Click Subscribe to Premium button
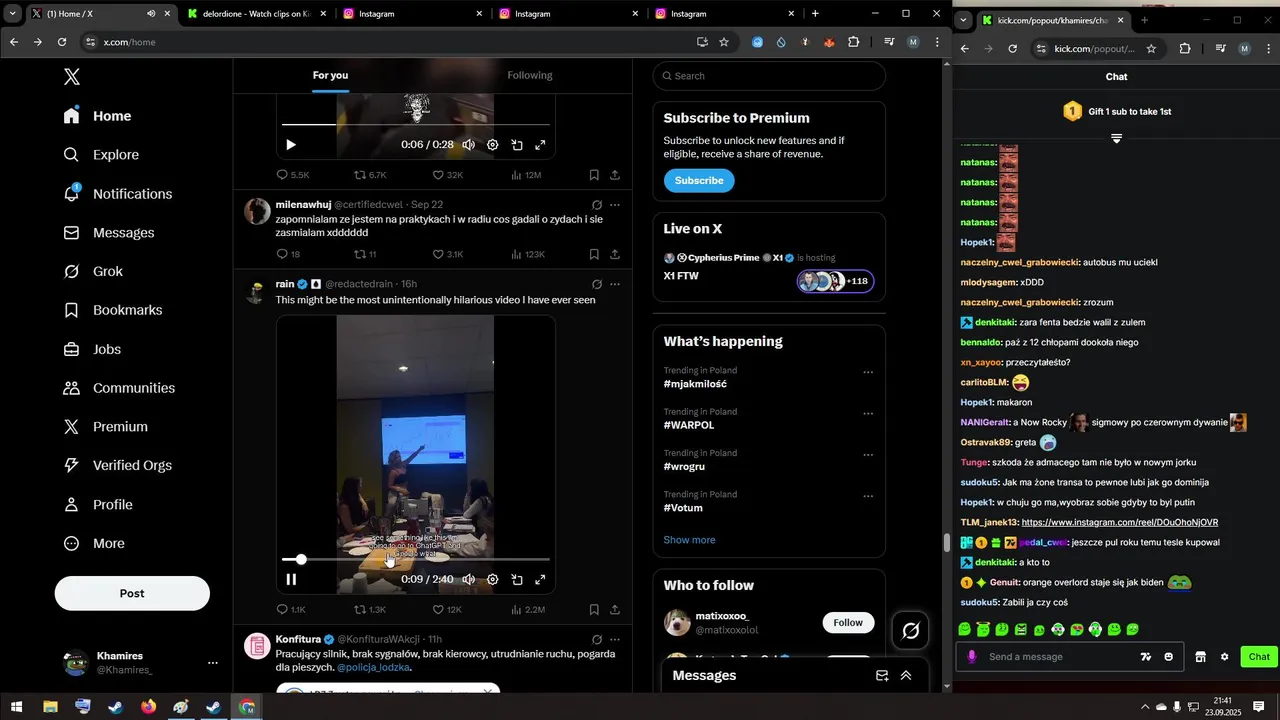Image resolution: width=1280 pixels, height=720 pixels. (x=699, y=180)
